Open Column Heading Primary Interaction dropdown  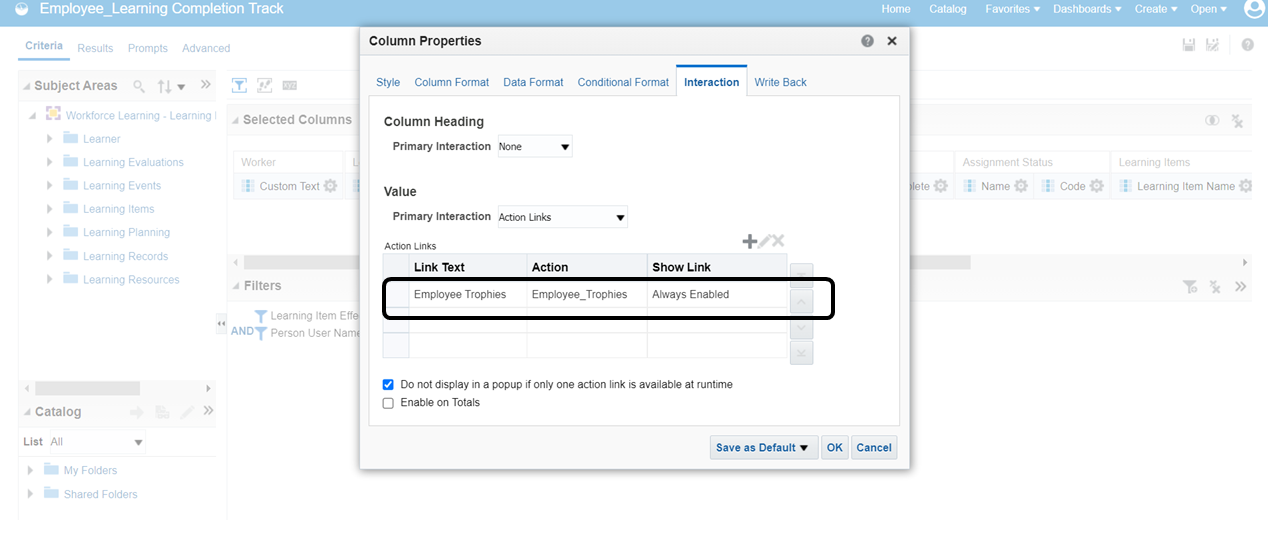click(x=535, y=147)
